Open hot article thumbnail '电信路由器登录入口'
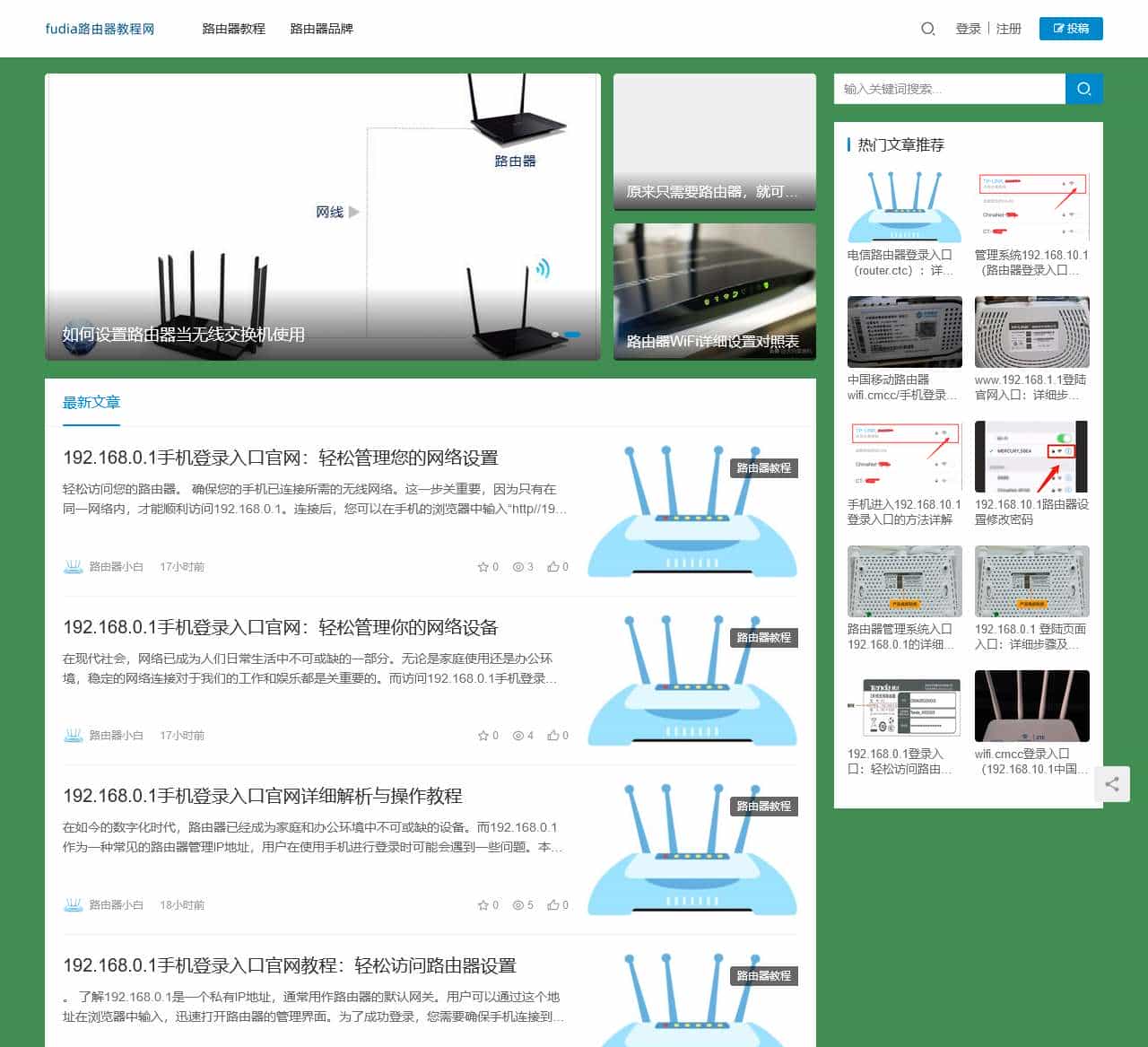This screenshot has width=1148, height=1047. 905,207
